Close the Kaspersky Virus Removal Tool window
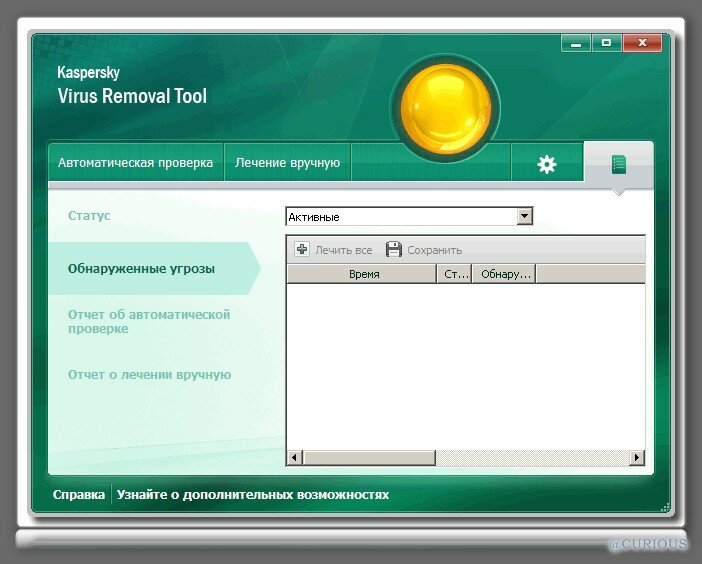 tap(642, 44)
